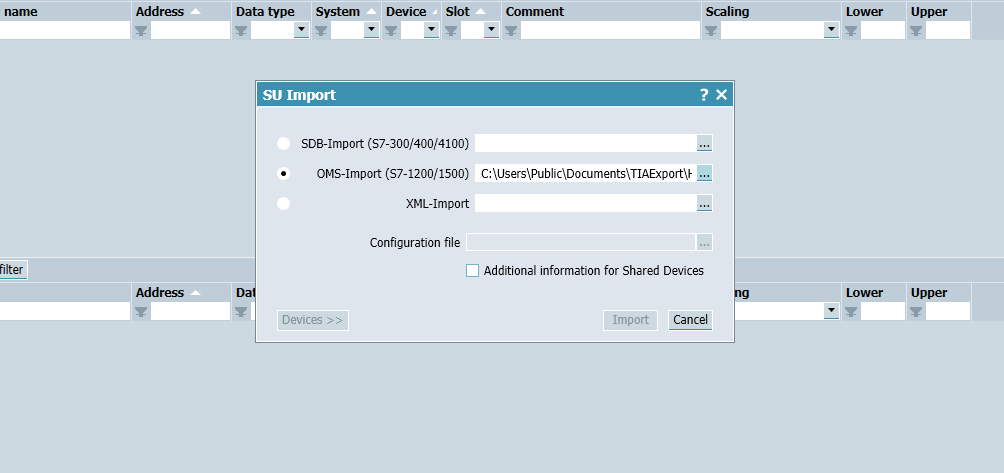This screenshot has width=1004, height=473.
Task: Open top Scaling filter dropdown
Action: tap(831, 30)
